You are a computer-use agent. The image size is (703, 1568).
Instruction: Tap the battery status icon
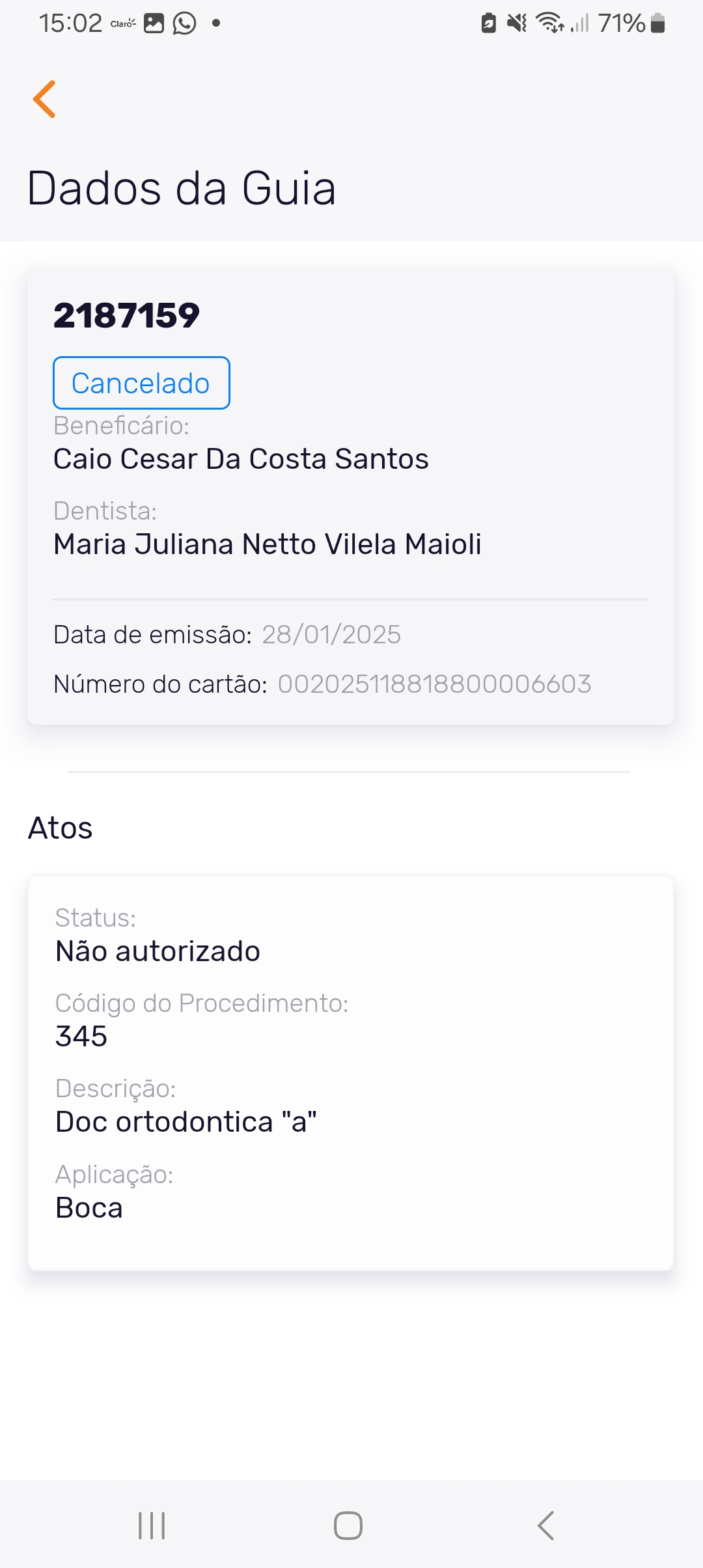pyautogui.click(x=658, y=23)
